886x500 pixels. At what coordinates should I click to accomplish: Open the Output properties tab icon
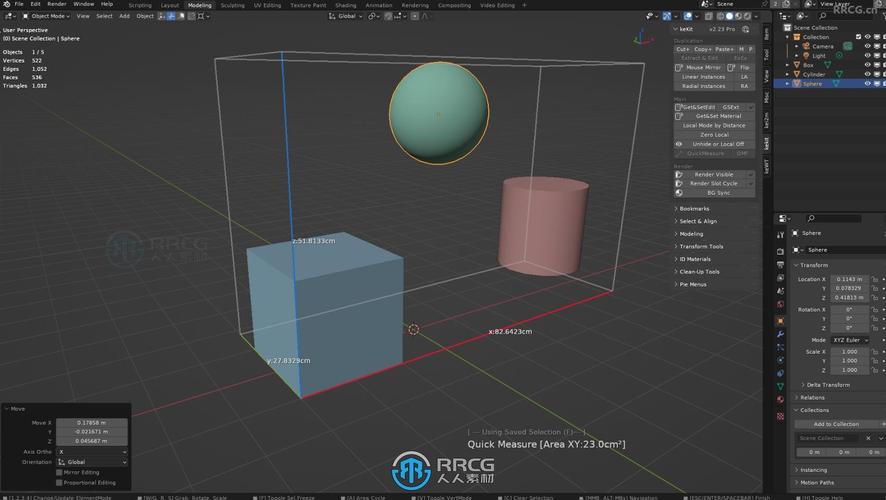[780, 264]
